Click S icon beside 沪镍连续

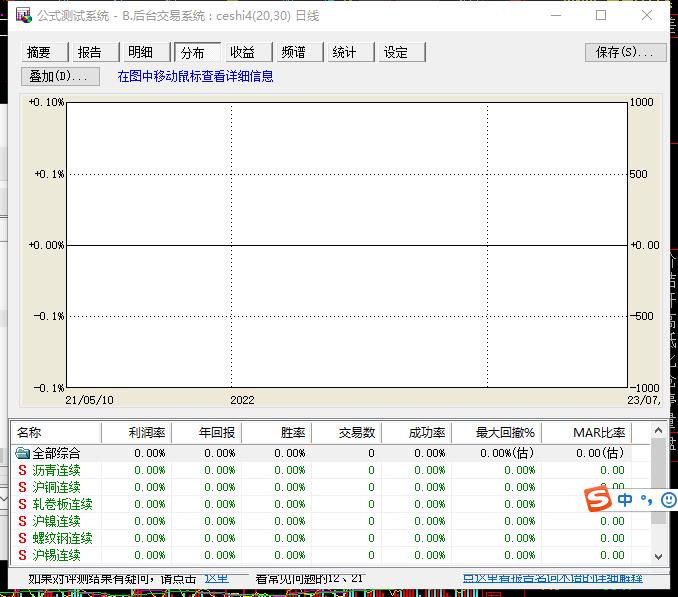22,521
